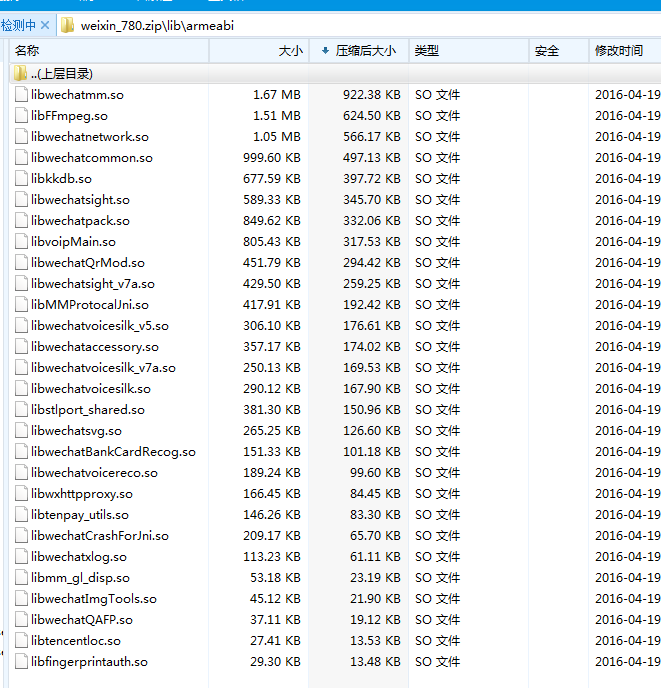Image resolution: width=661 pixels, height=688 pixels.
Task: Click libMMProtocalJni.so file icon
Action: [21, 305]
